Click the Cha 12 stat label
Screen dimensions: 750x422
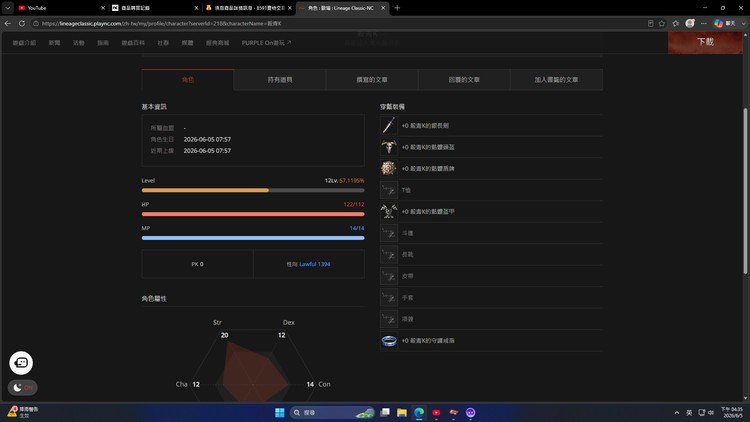pyautogui.click(x=188, y=384)
